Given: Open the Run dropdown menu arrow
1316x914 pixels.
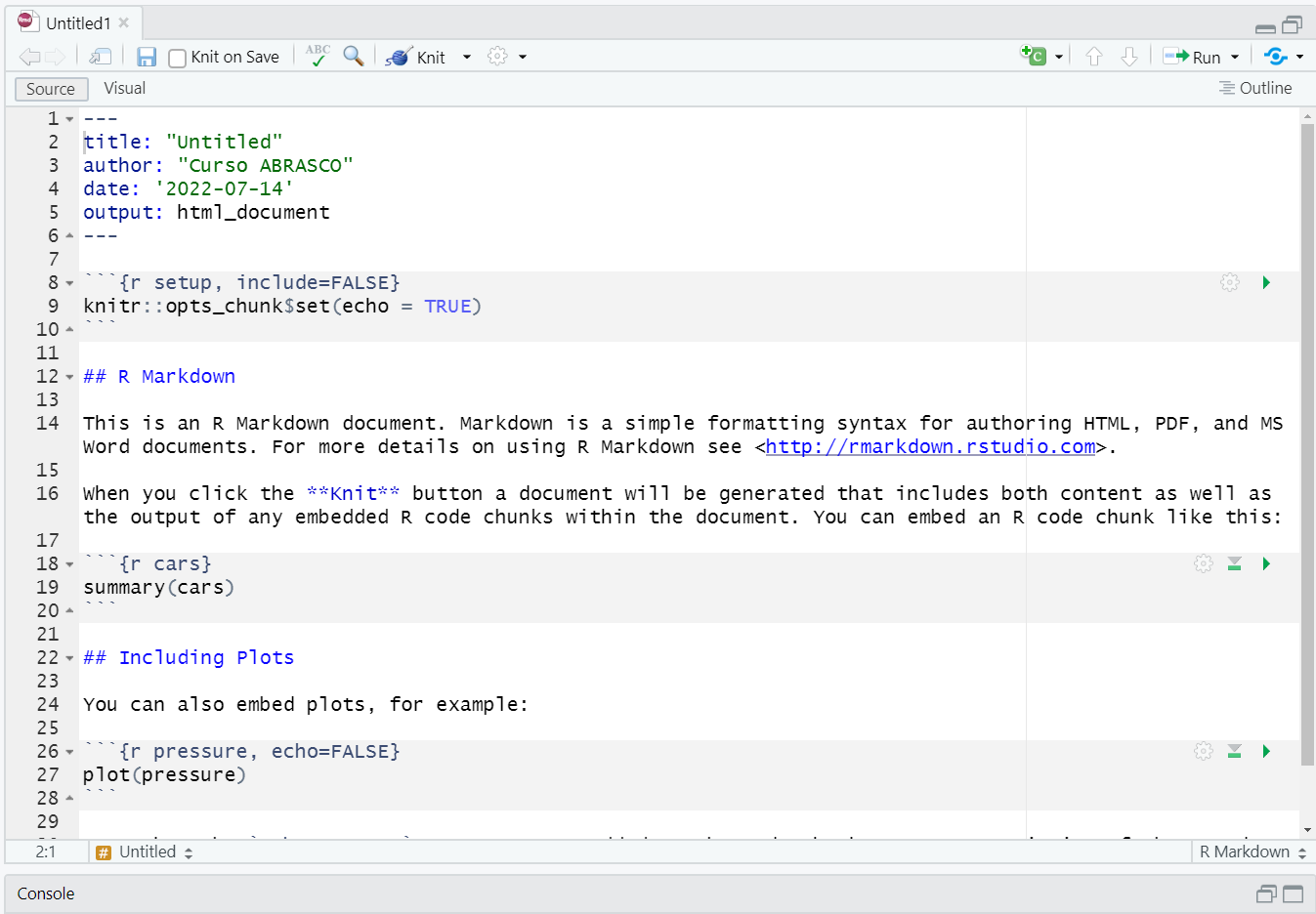Looking at the screenshot, I should (x=1235, y=57).
